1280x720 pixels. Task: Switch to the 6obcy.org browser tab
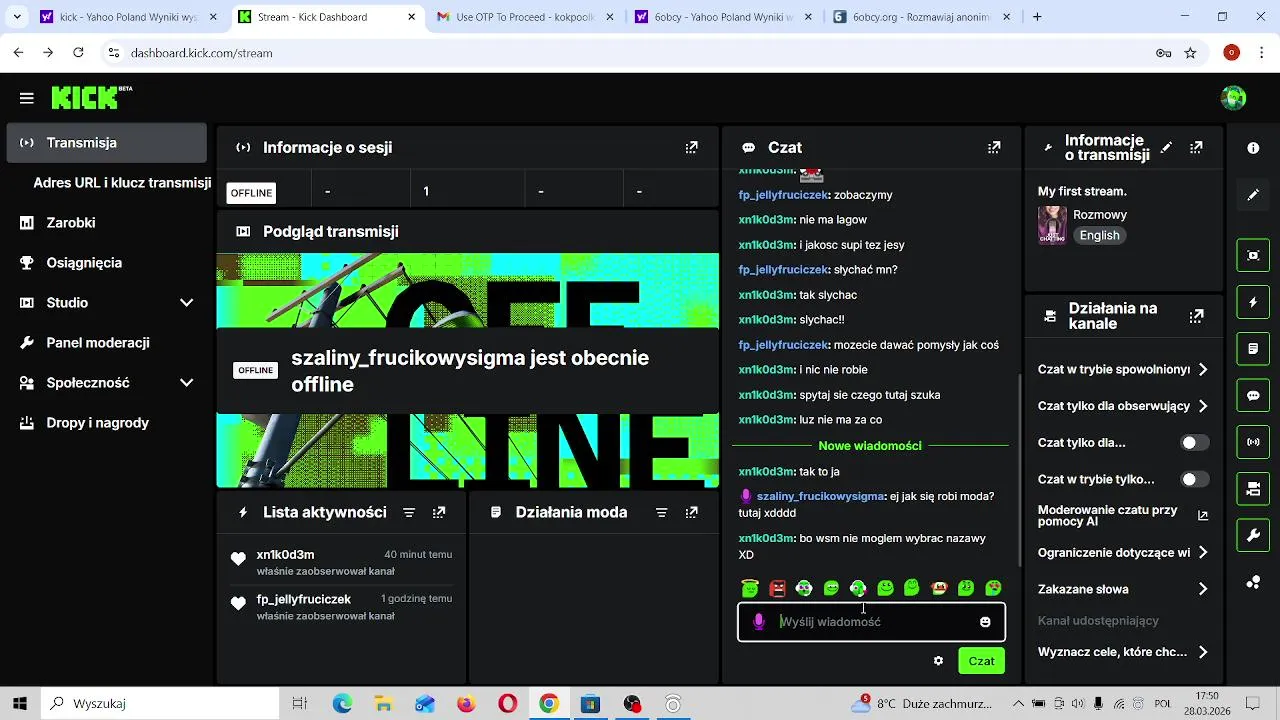click(x=921, y=17)
